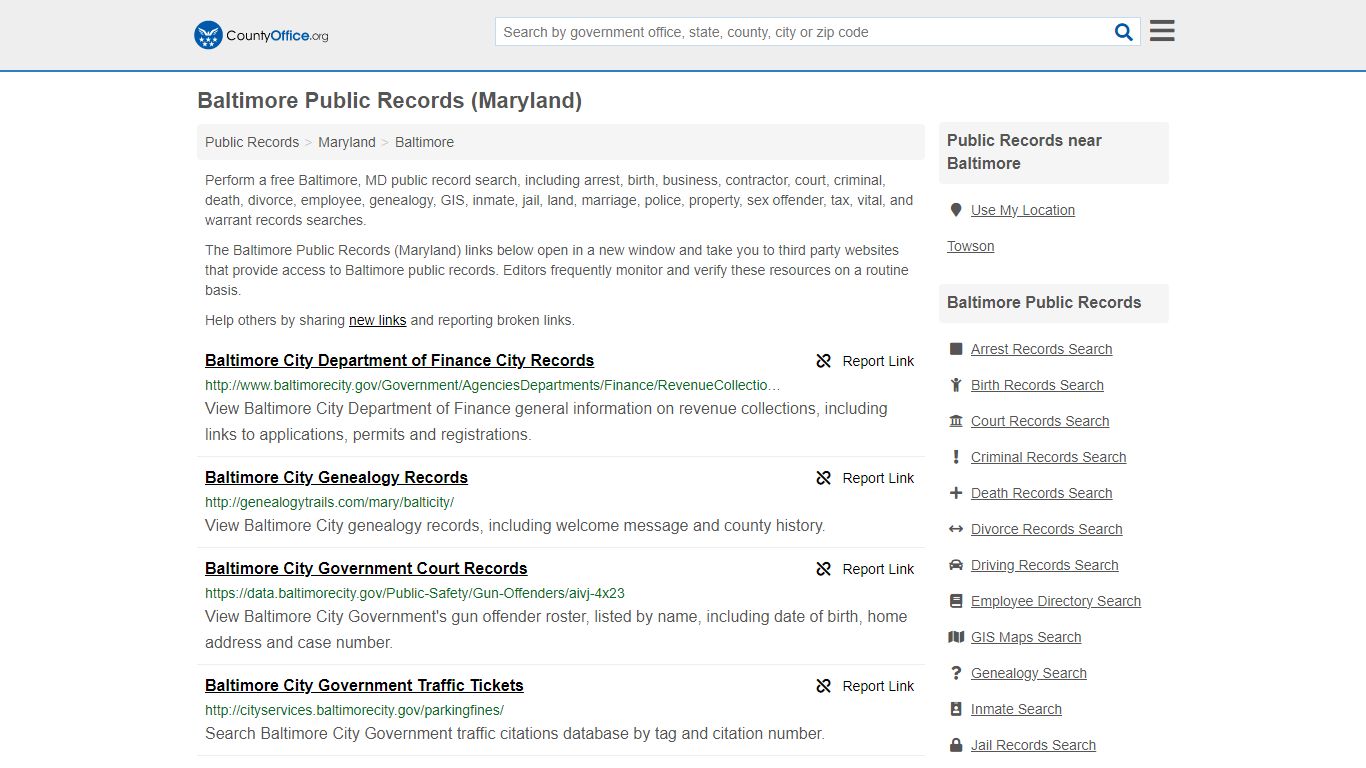The image size is (1366, 768).
Task: Click the Driving Records car icon
Action: pos(956,565)
